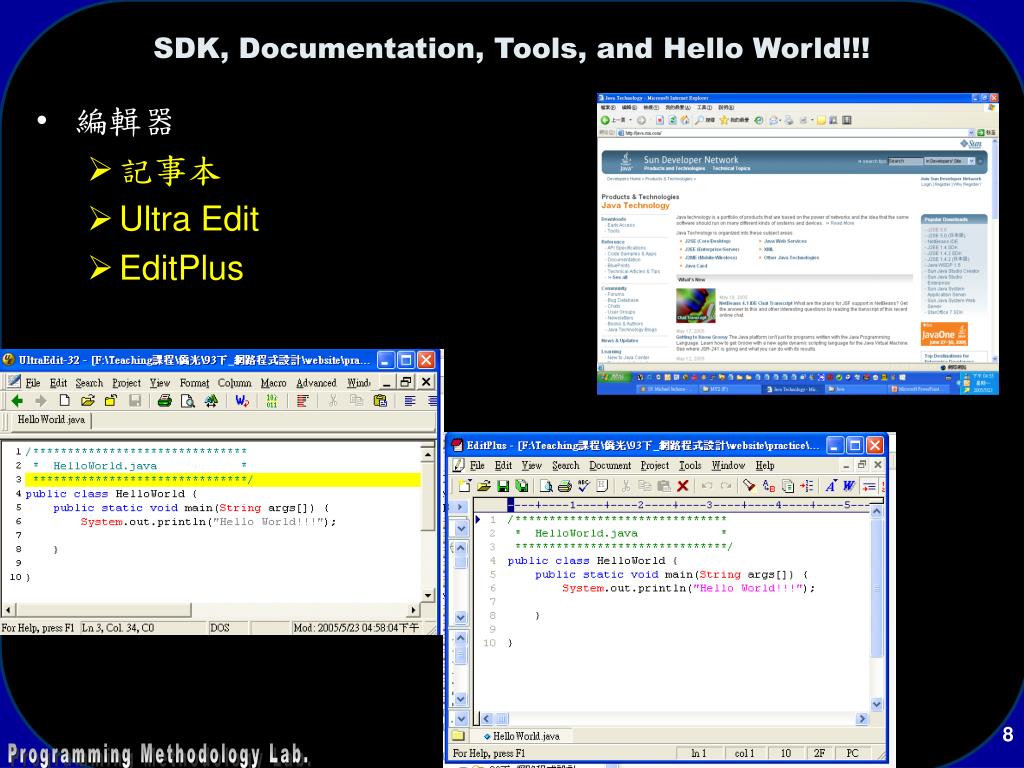This screenshot has height=768, width=1024.
Task: Open EditPlus Document menu
Action: click(610, 465)
